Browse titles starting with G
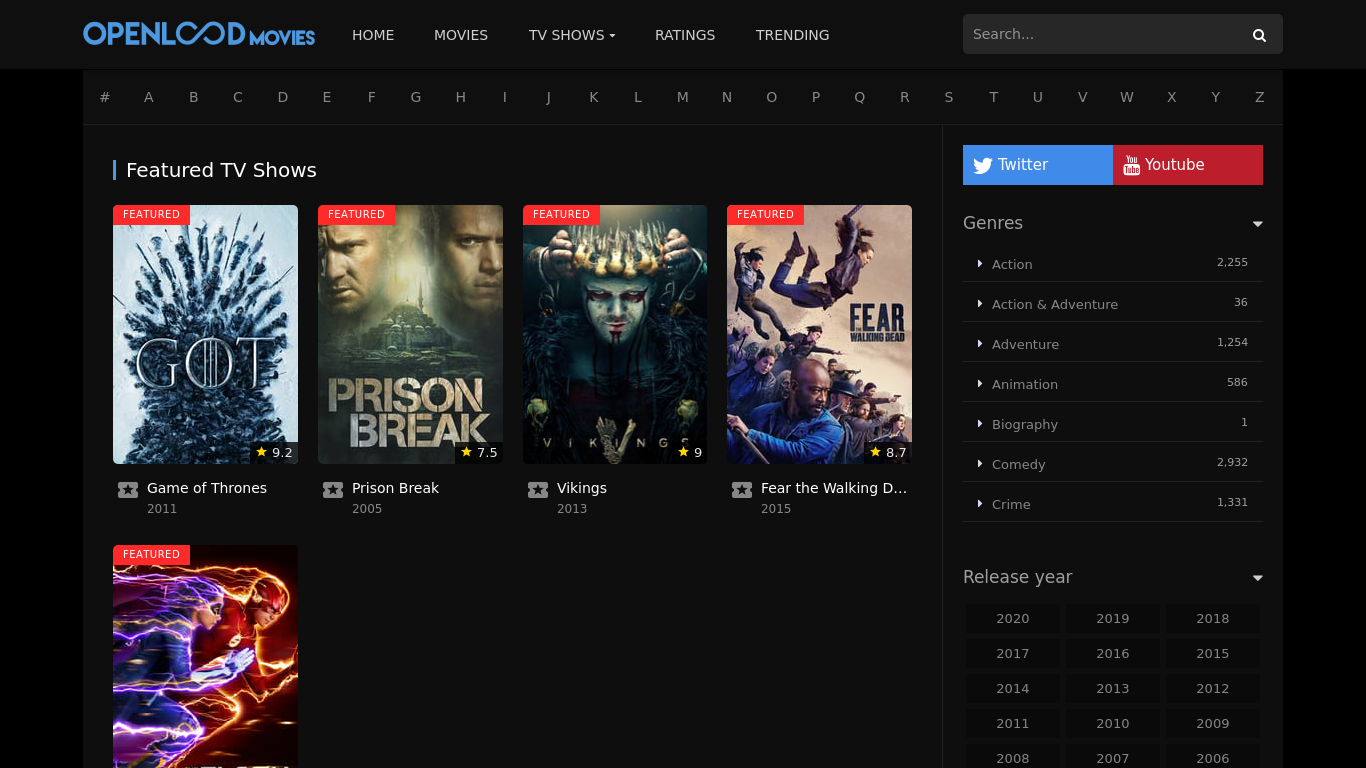The image size is (1366, 768). (416, 97)
